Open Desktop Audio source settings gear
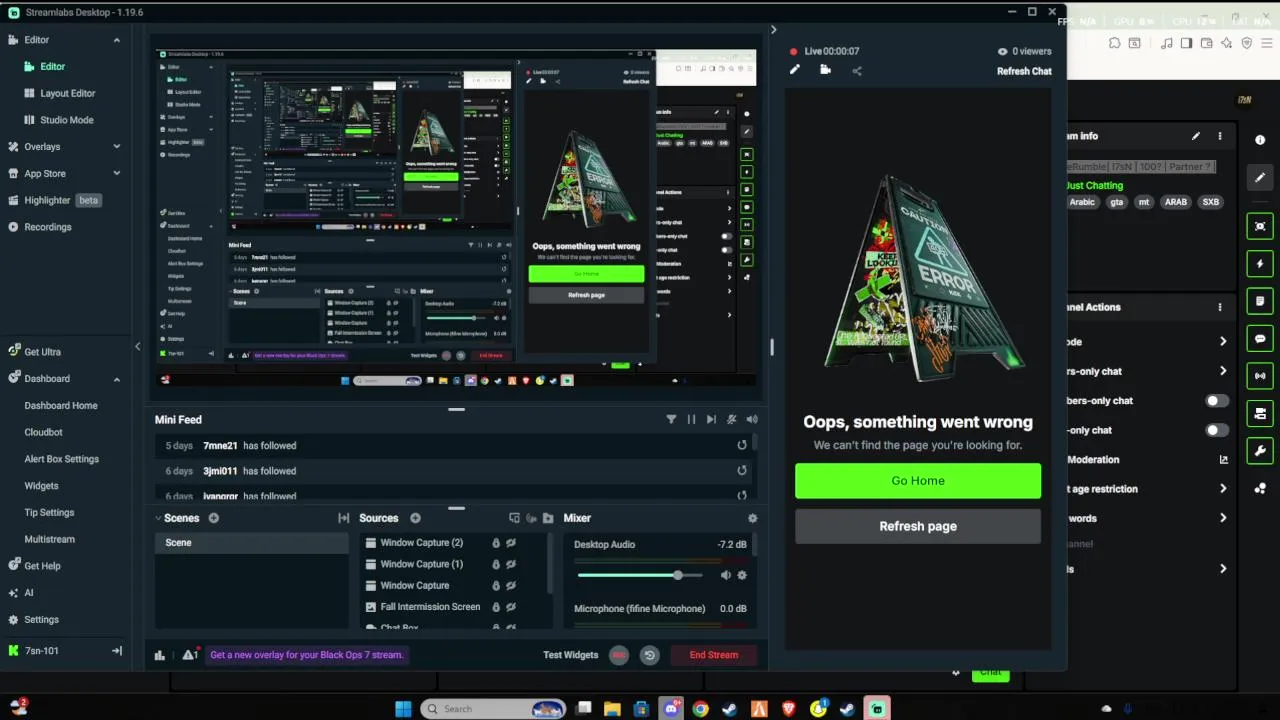The height and width of the screenshot is (720, 1280). 742,575
